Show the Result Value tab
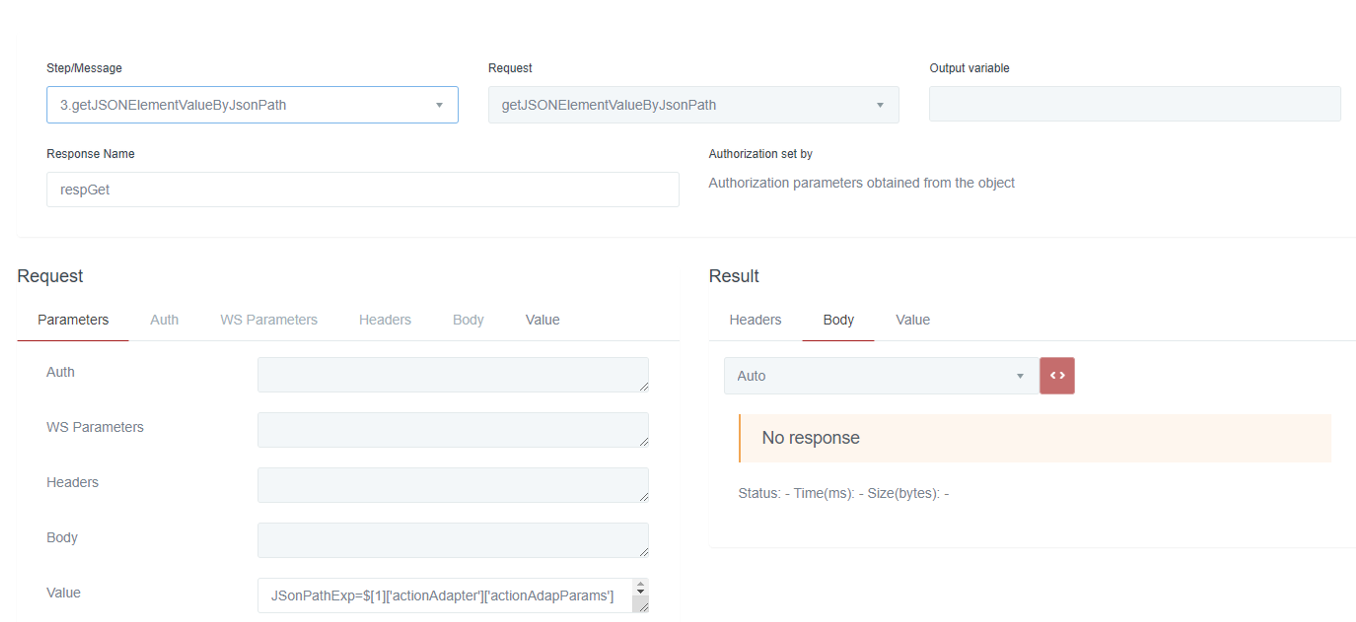This screenshot has height=622, width=1356. coord(912,320)
